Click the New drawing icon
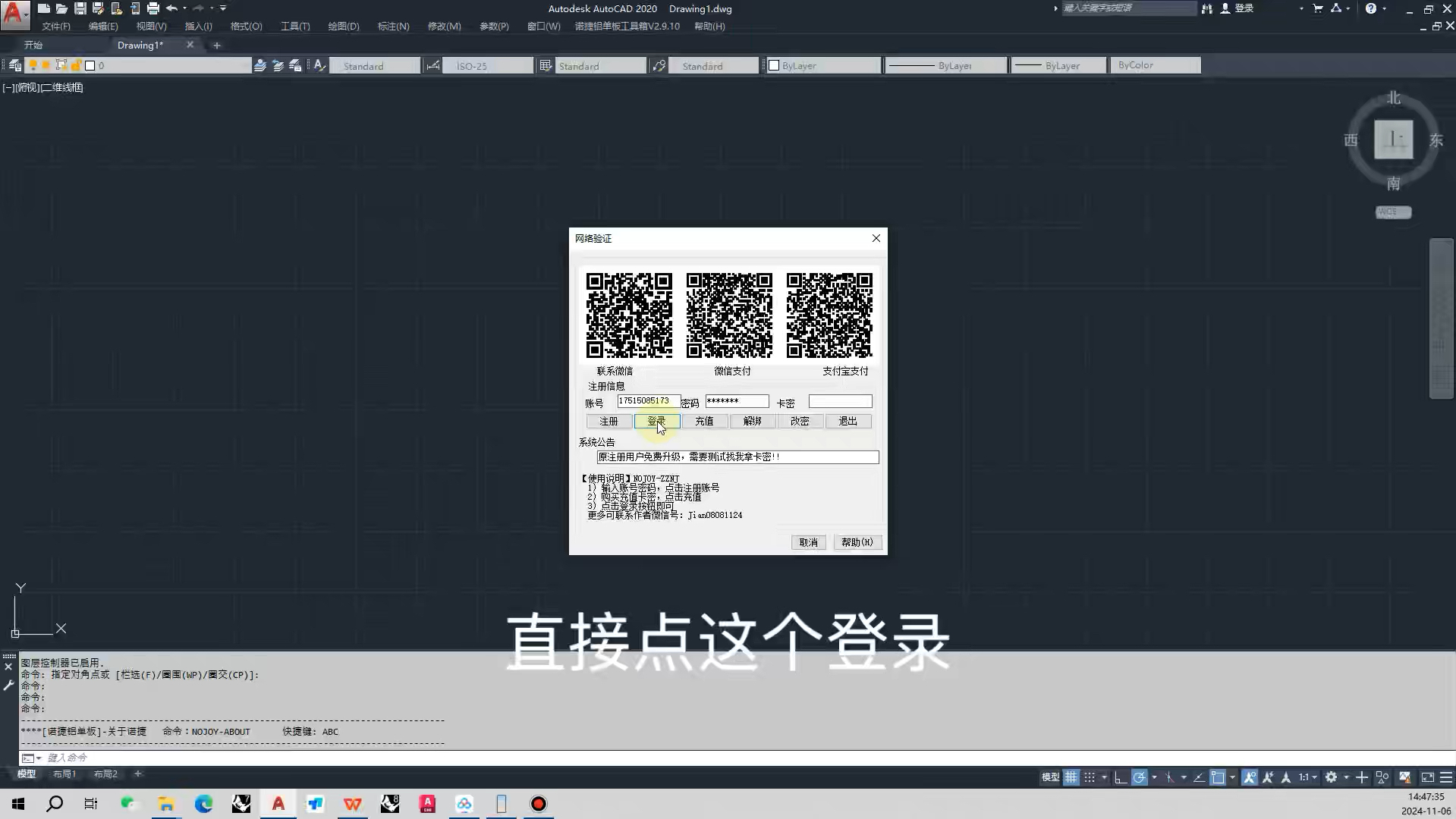The width and height of the screenshot is (1456, 819). [43, 8]
